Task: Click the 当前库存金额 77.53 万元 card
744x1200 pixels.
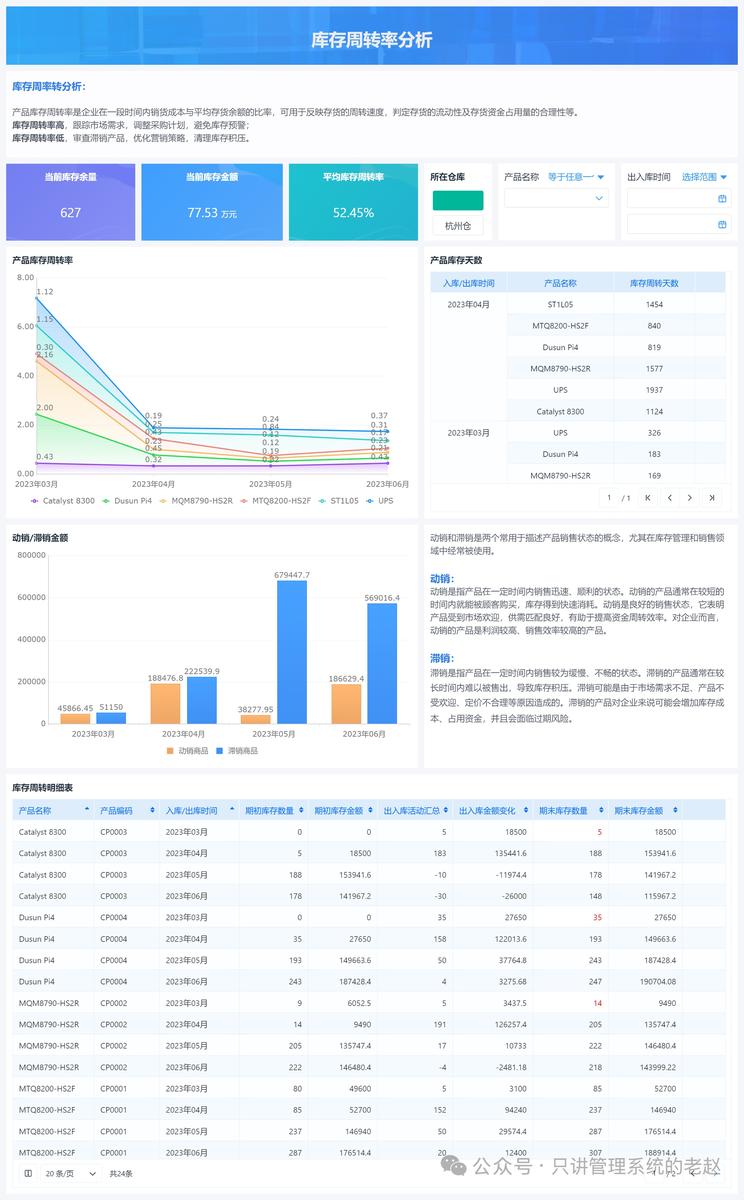Action: click(212, 201)
